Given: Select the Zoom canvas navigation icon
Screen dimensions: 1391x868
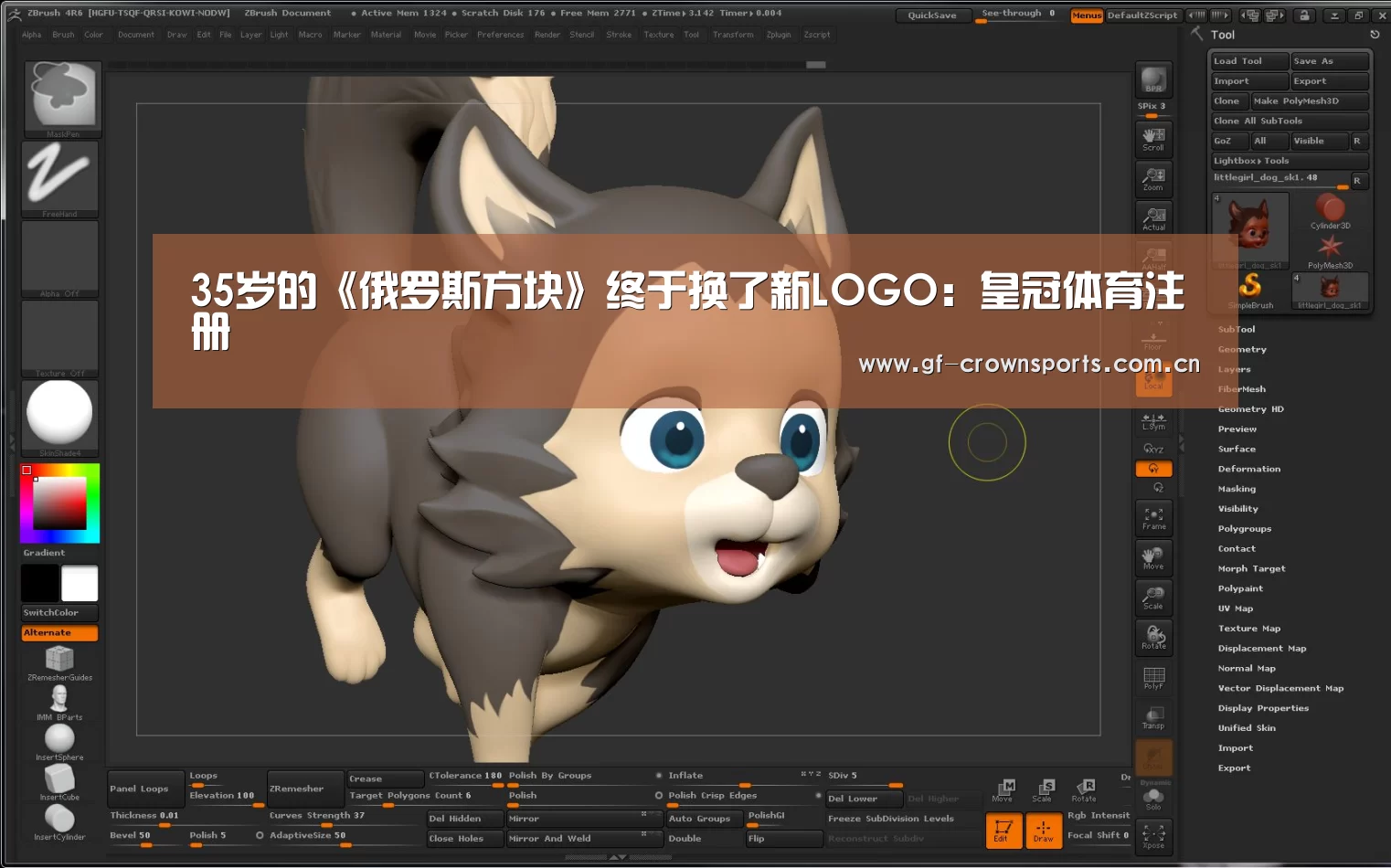Looking at the screenshot, I should (x=1153, y=178).
